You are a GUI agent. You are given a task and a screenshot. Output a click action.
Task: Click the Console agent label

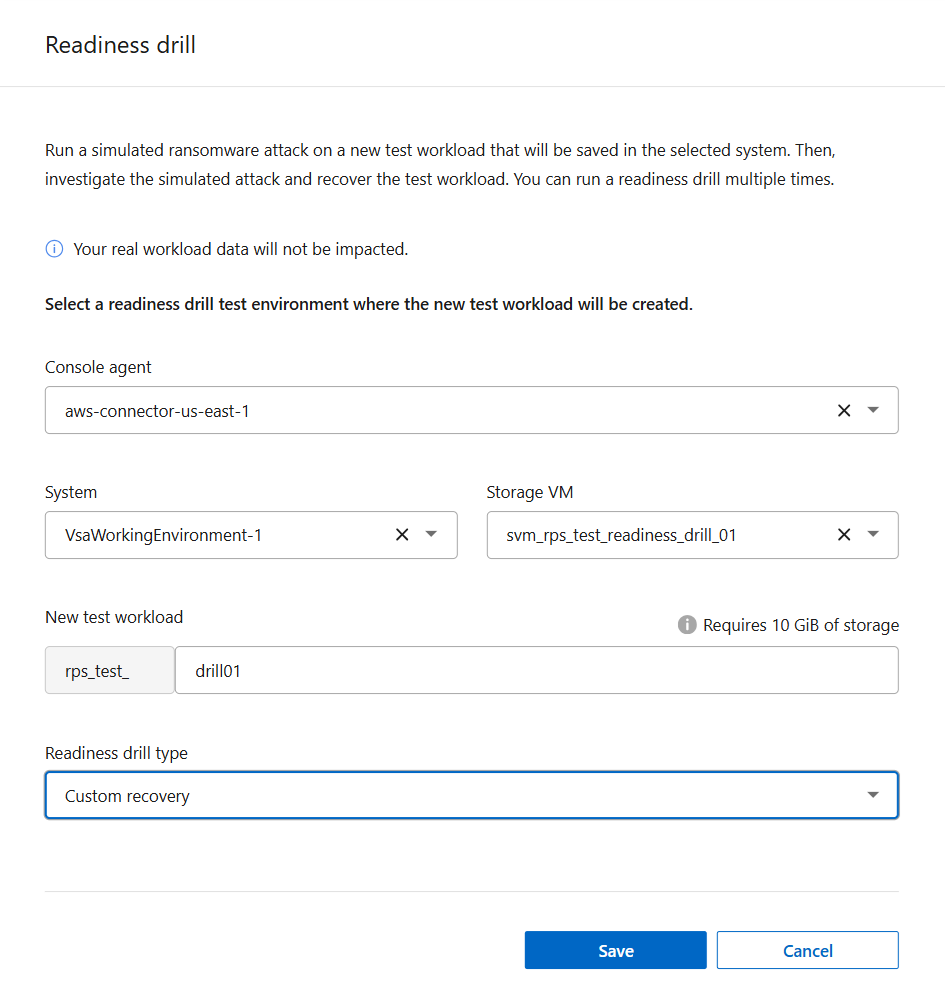click(x=97, y=367)
